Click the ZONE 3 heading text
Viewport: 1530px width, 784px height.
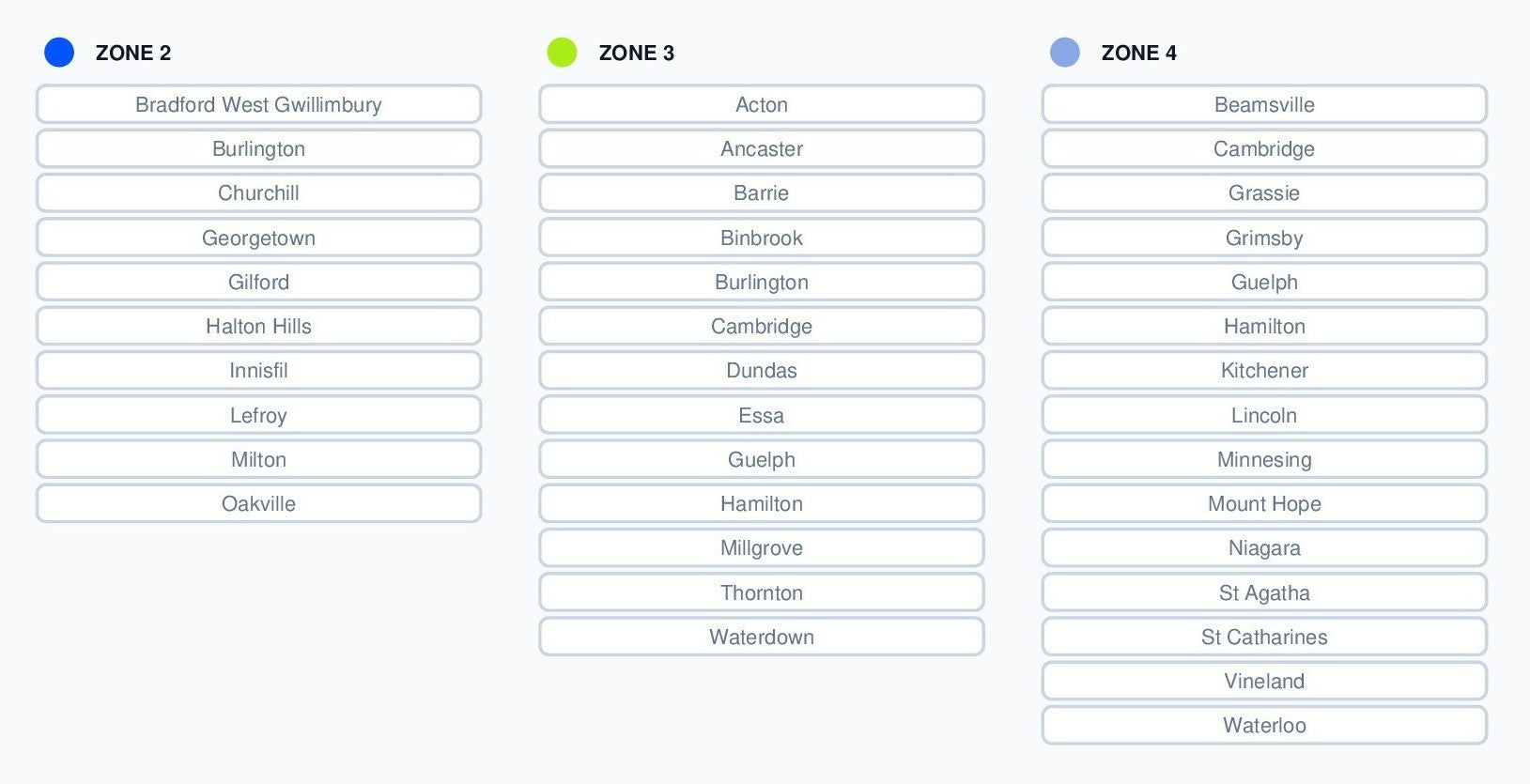point(636,53)
